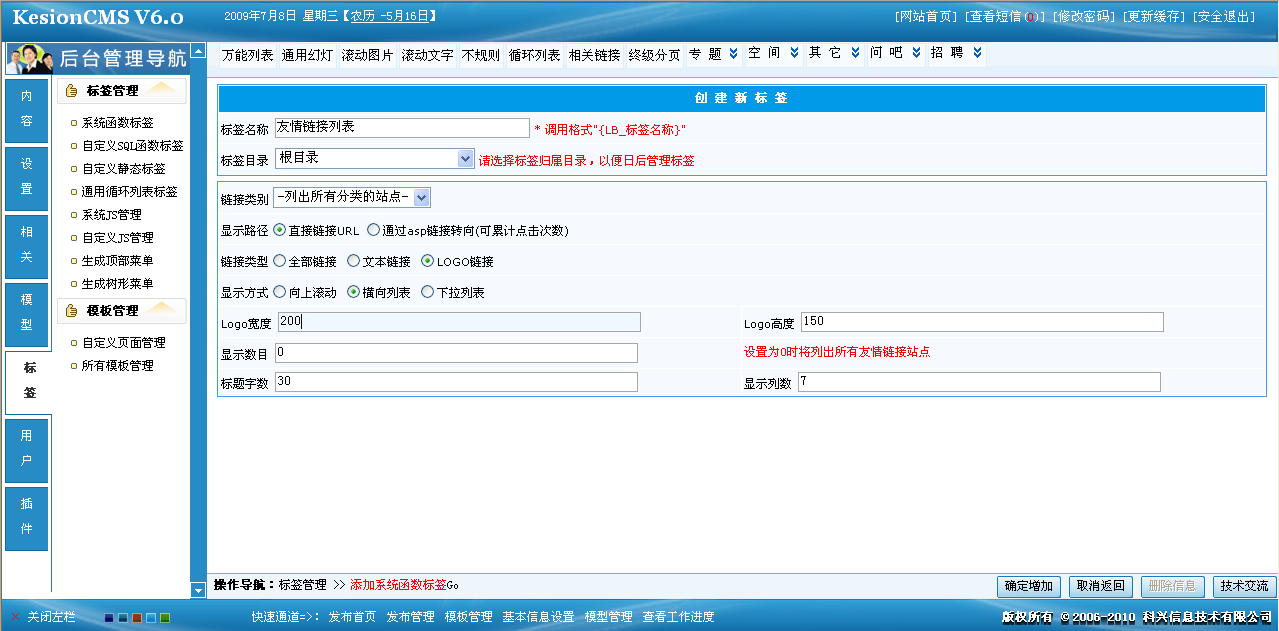The image size is (1279, 631).
Task: Click the 确定增加 button
Action: click(x=1027, y=586)
